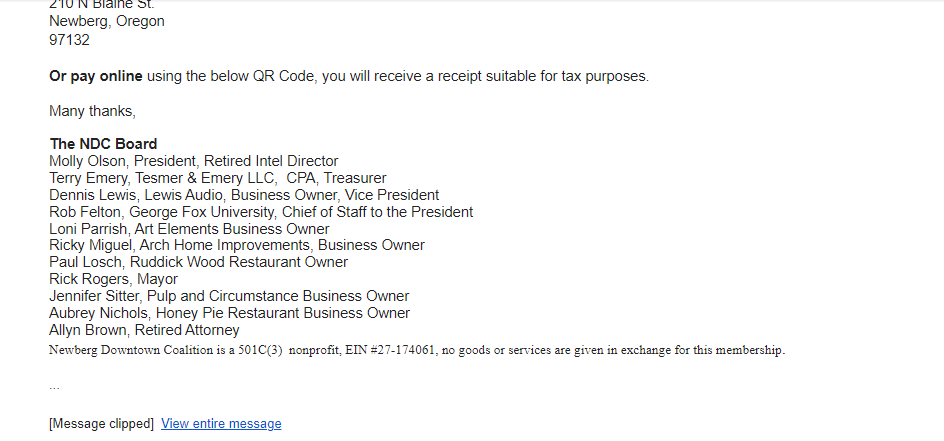Image resolution: width=944 pixels, height=441 pixels.
Task: Click the [Message clipped] label
Action: click(x=101, y=424)
